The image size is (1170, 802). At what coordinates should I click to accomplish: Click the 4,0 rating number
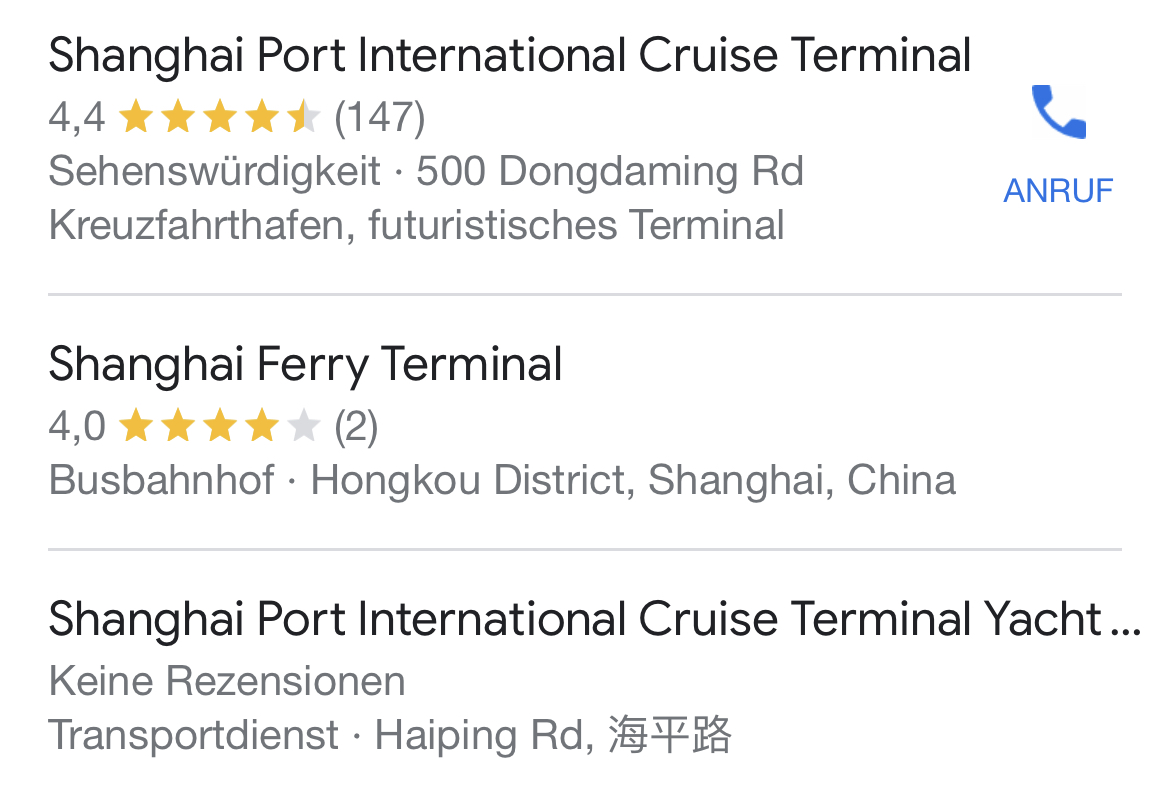pos(76,428)
